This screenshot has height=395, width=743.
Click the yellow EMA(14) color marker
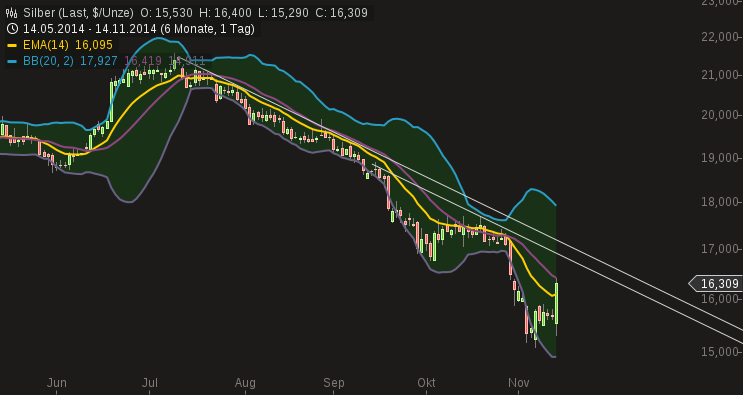pyautogui.click(x=13, y=45)
